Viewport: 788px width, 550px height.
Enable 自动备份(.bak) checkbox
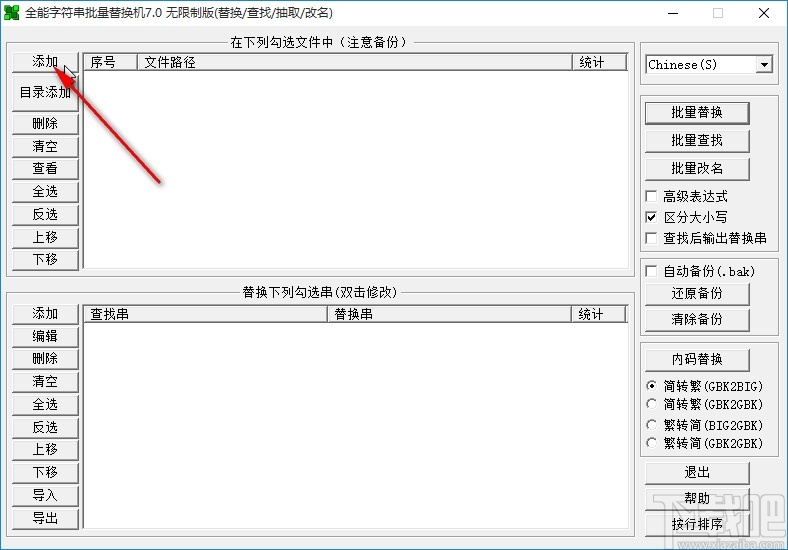click(x=651, y=271)
